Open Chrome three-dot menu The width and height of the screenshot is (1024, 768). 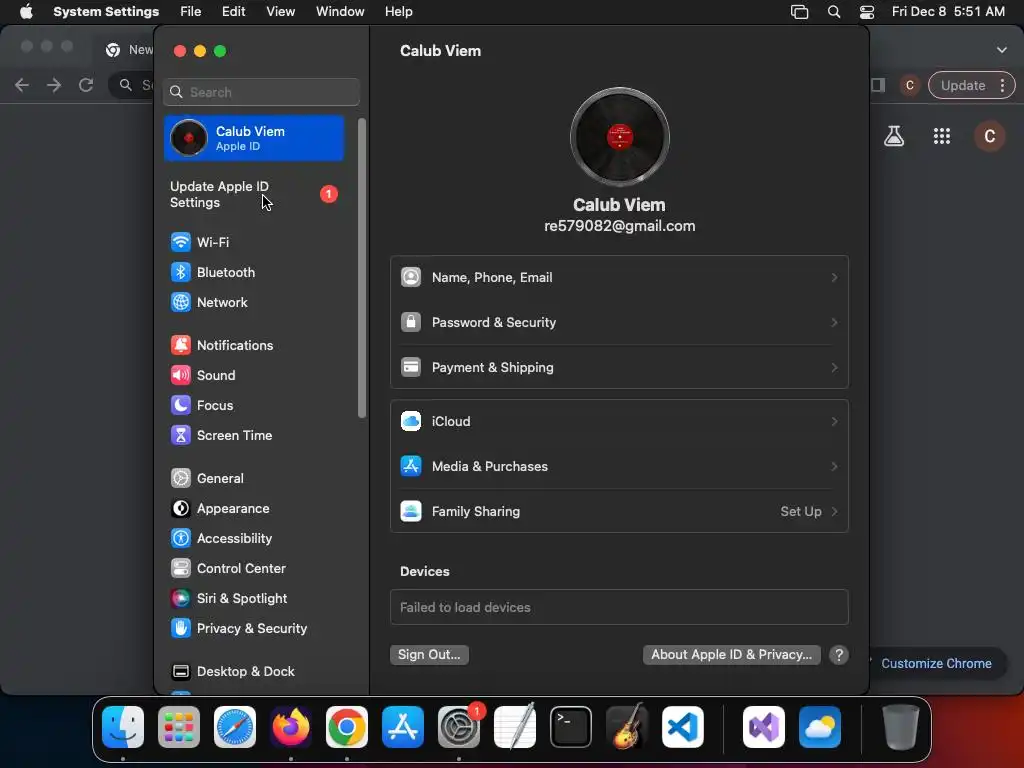coord(1002,85)
